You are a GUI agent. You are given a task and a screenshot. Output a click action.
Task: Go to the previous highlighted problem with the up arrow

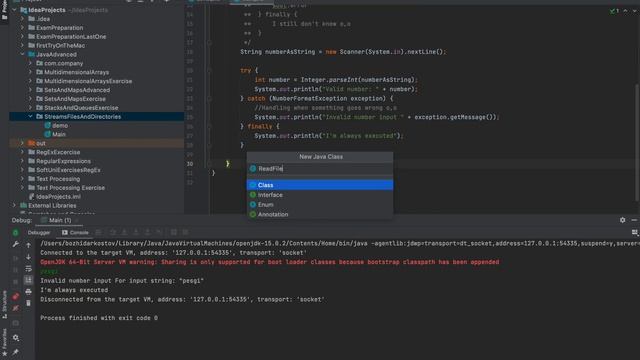coord(625,11)
